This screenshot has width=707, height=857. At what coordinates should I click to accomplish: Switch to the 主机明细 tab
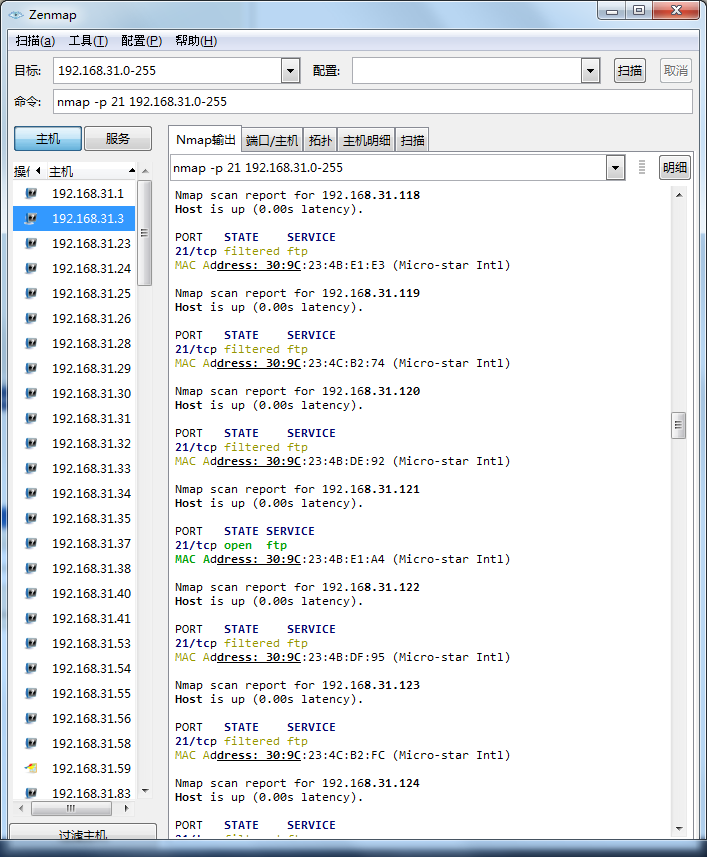pyautogui.click(x=367, y=141)
